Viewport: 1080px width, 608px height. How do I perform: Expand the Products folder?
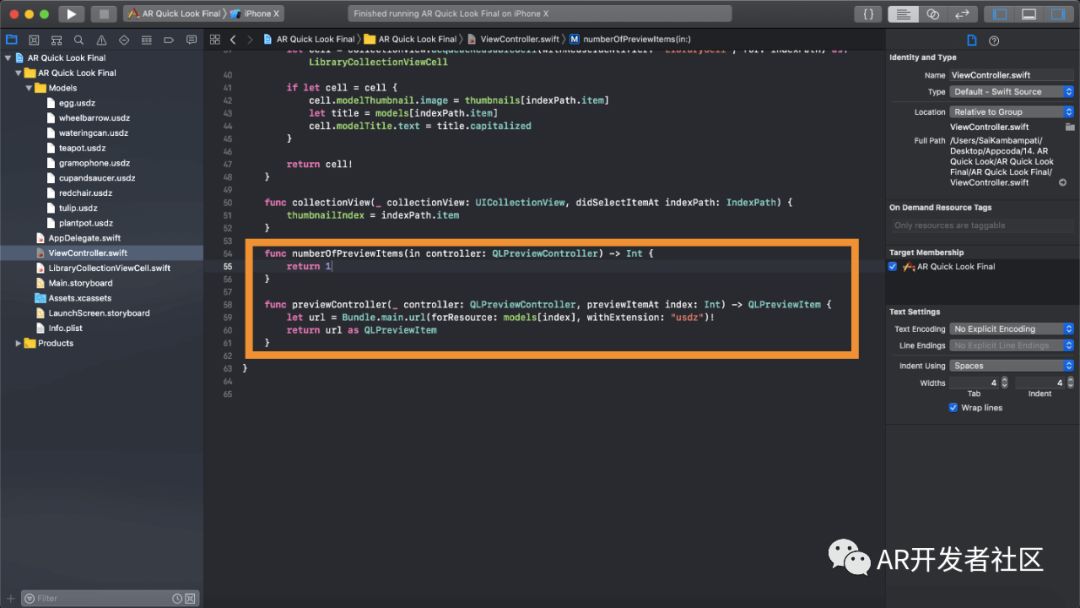(x=19, y=343)
